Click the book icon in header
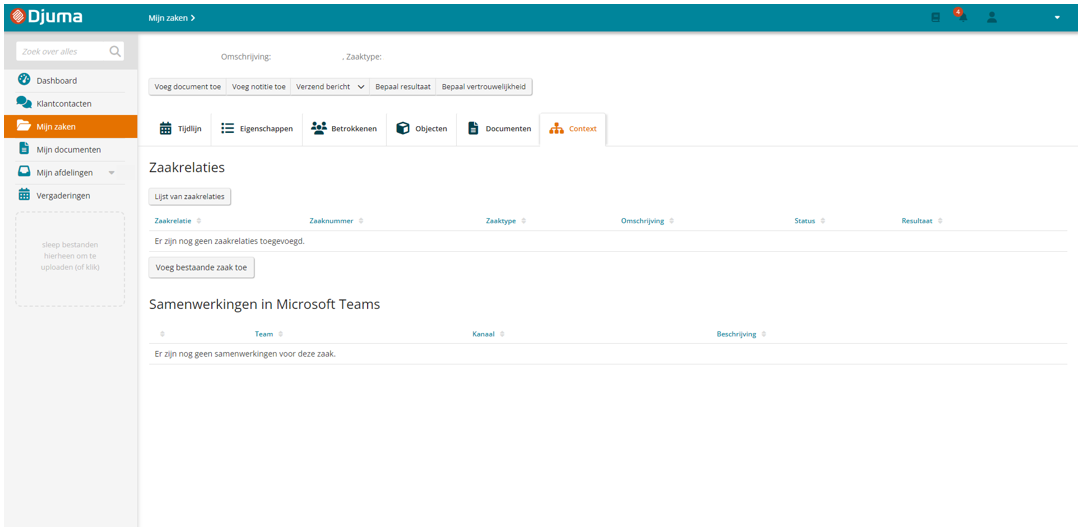This screenshot has height=529, width=1079. [x=936, y=18]
